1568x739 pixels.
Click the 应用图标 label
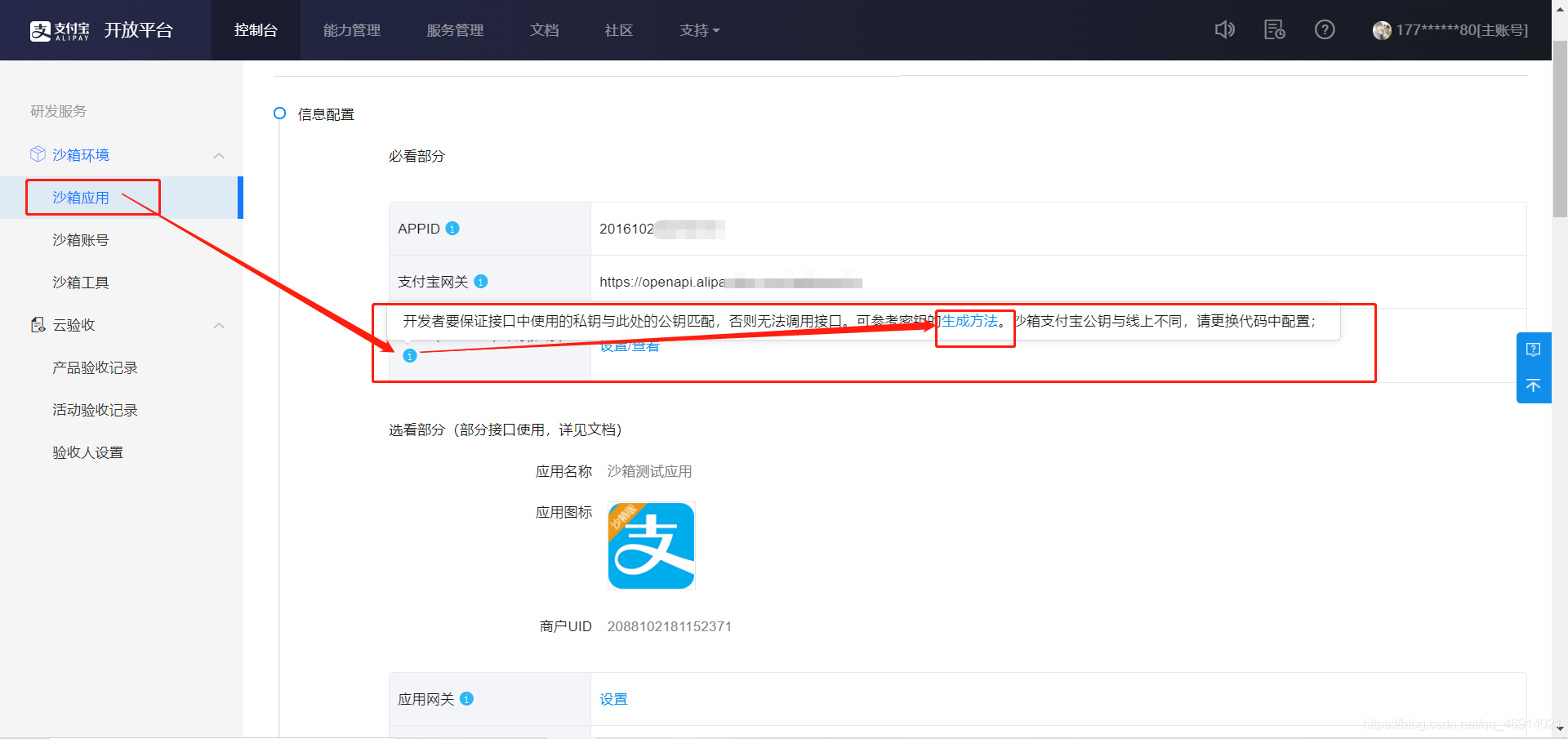563,512
